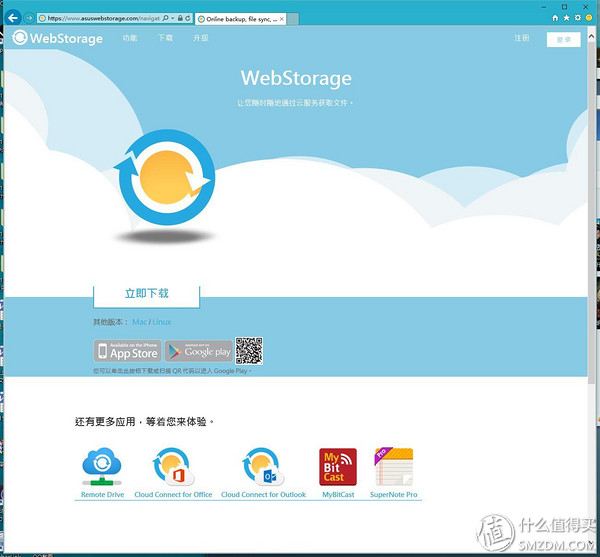Open the Mac version link
This screenshot has height=557, width=600.
click(139, 322)
